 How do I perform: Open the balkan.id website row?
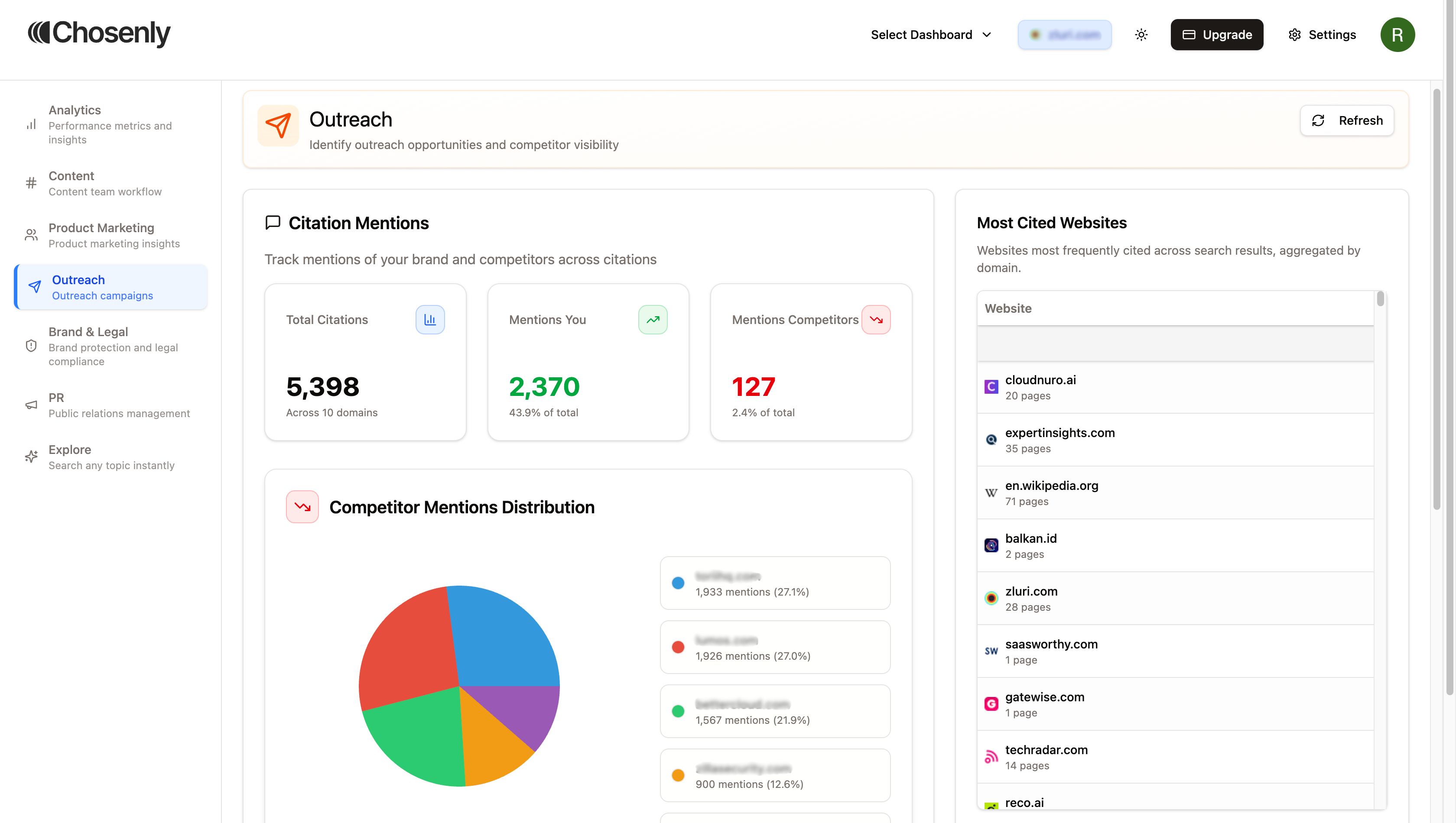pyautogui.click(x=1176, y=545)
